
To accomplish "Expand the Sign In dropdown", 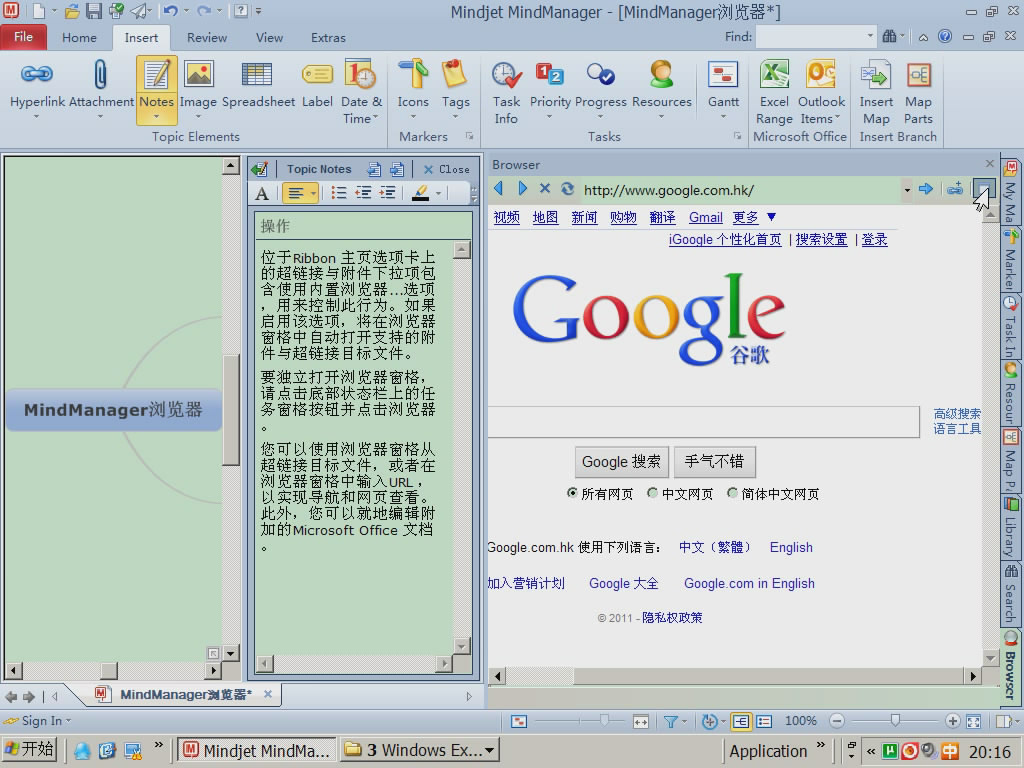I will coord(68,721).
